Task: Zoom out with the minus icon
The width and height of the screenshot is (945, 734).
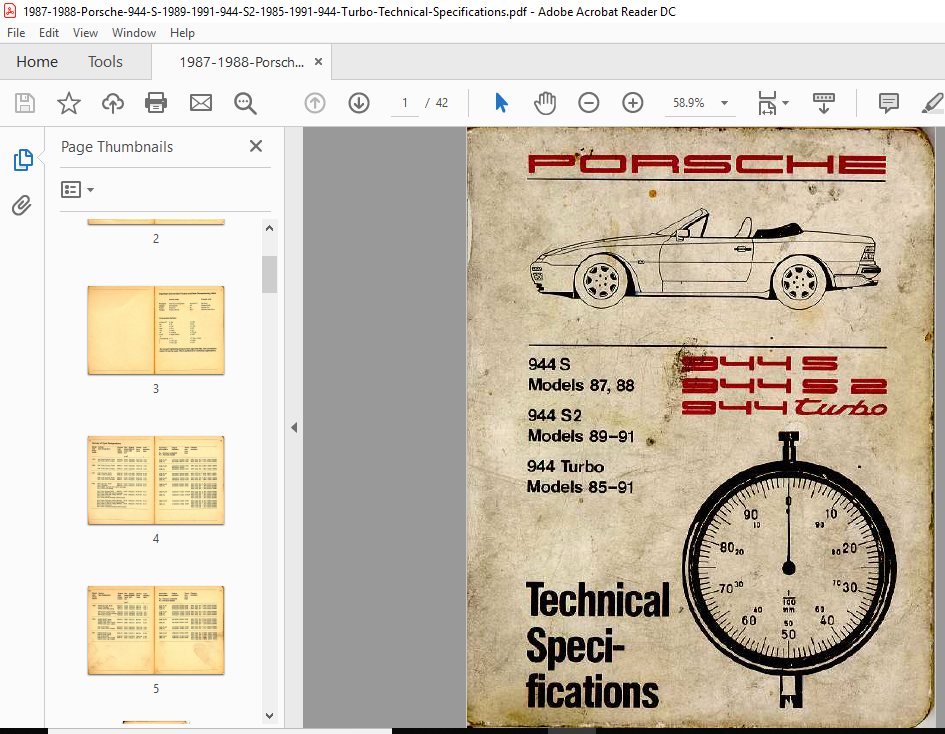Action: [589, 103]
